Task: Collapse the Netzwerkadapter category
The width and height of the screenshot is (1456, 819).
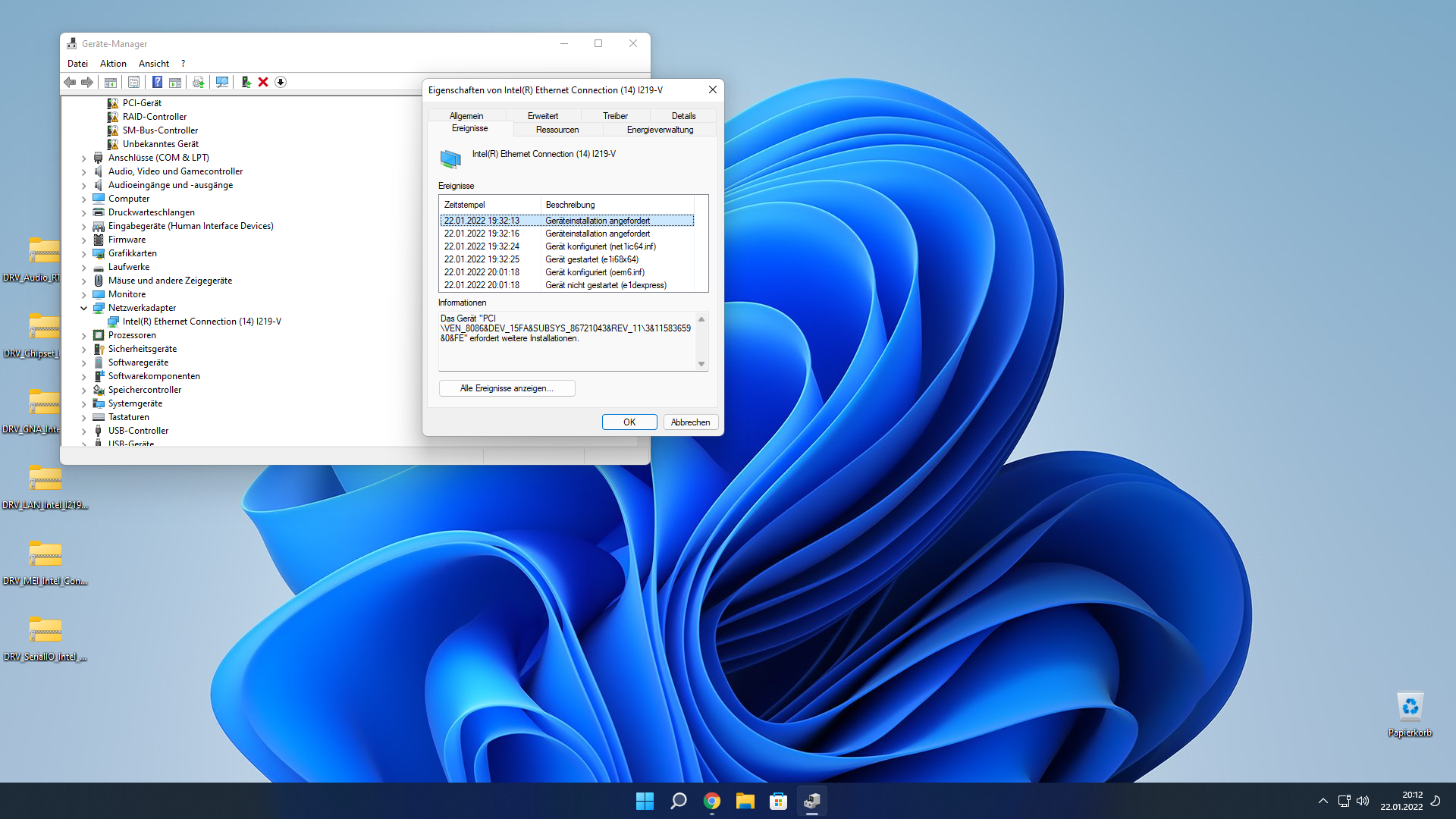Action: point(84,308)
